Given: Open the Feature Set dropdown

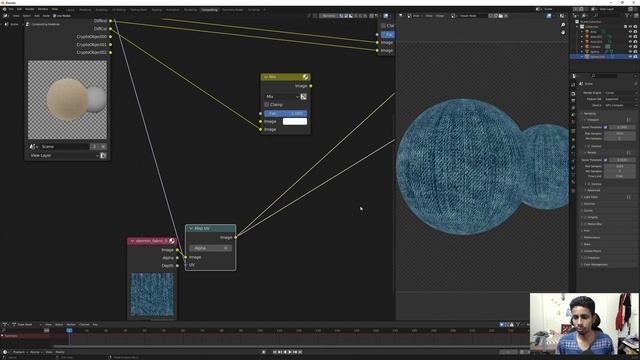Looking at the screenshot, I should coord(620,99).
